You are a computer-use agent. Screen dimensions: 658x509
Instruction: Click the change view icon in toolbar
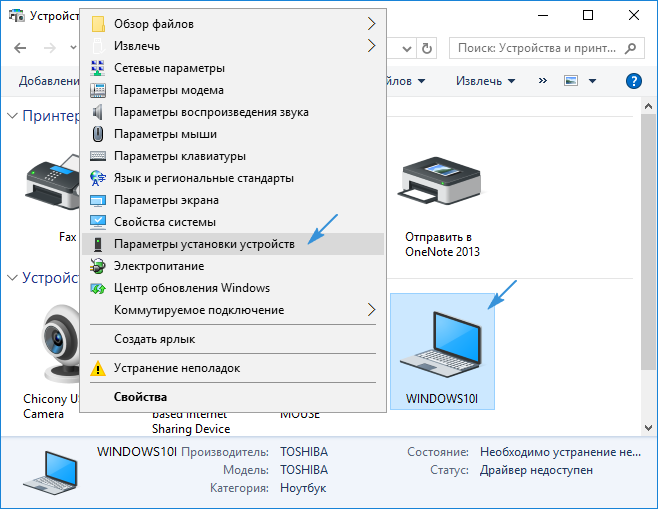[x=572, y=81]
